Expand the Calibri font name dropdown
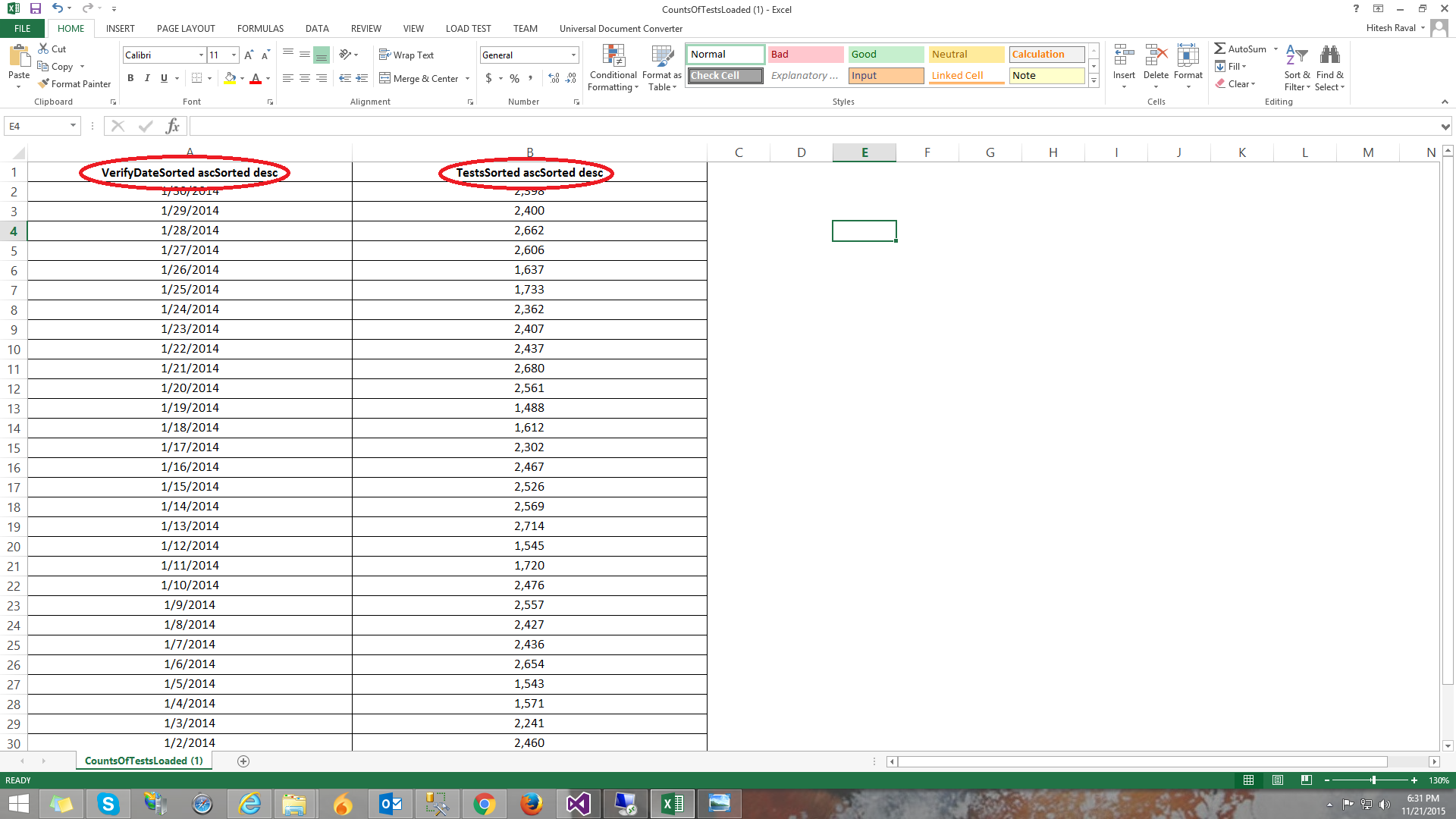1456x819 pixels. (201, 55)
